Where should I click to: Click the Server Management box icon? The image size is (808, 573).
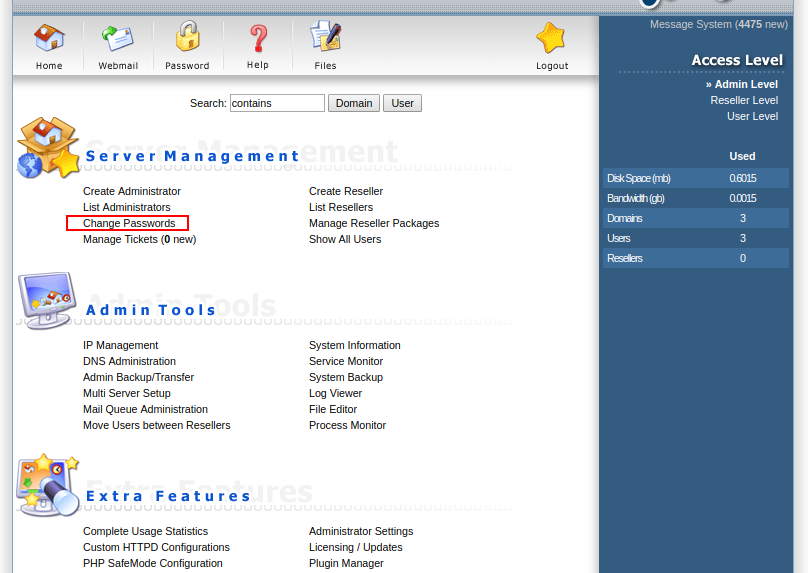click(48, 147)
